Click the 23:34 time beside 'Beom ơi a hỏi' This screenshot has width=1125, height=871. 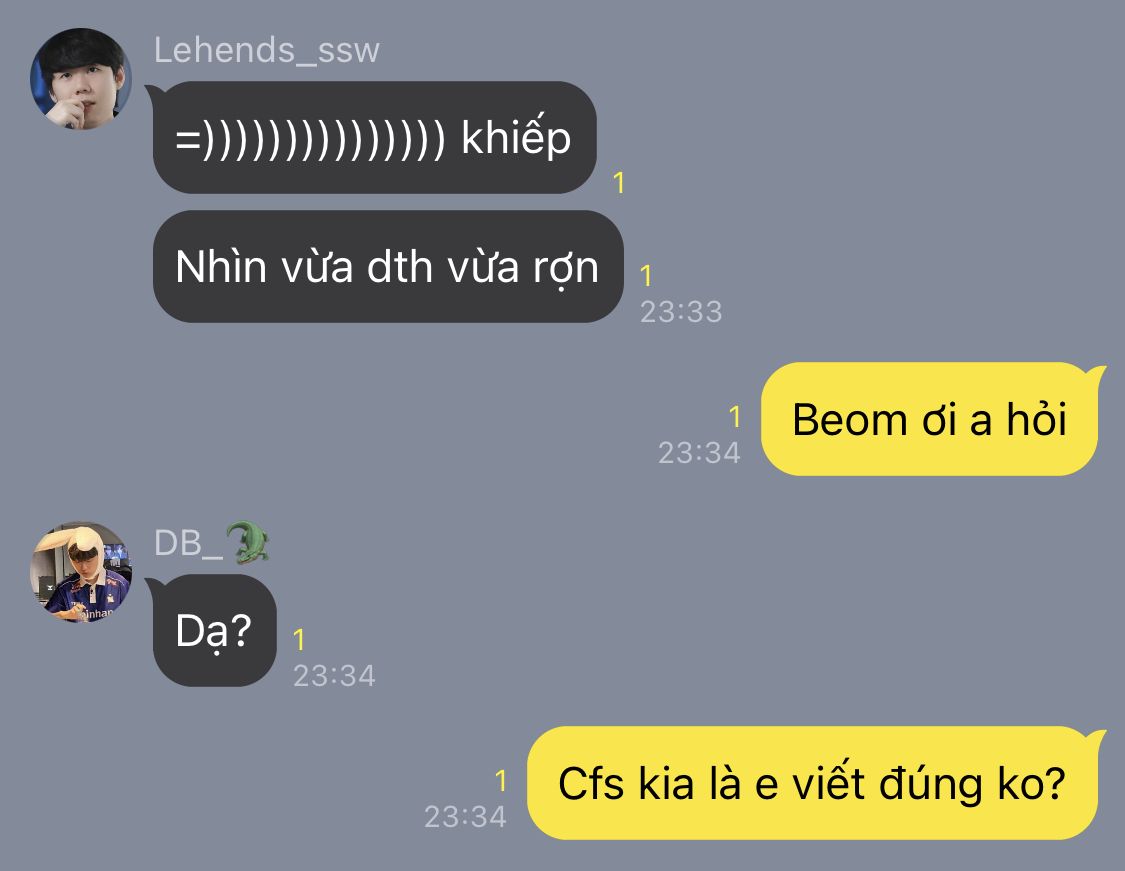699,453
